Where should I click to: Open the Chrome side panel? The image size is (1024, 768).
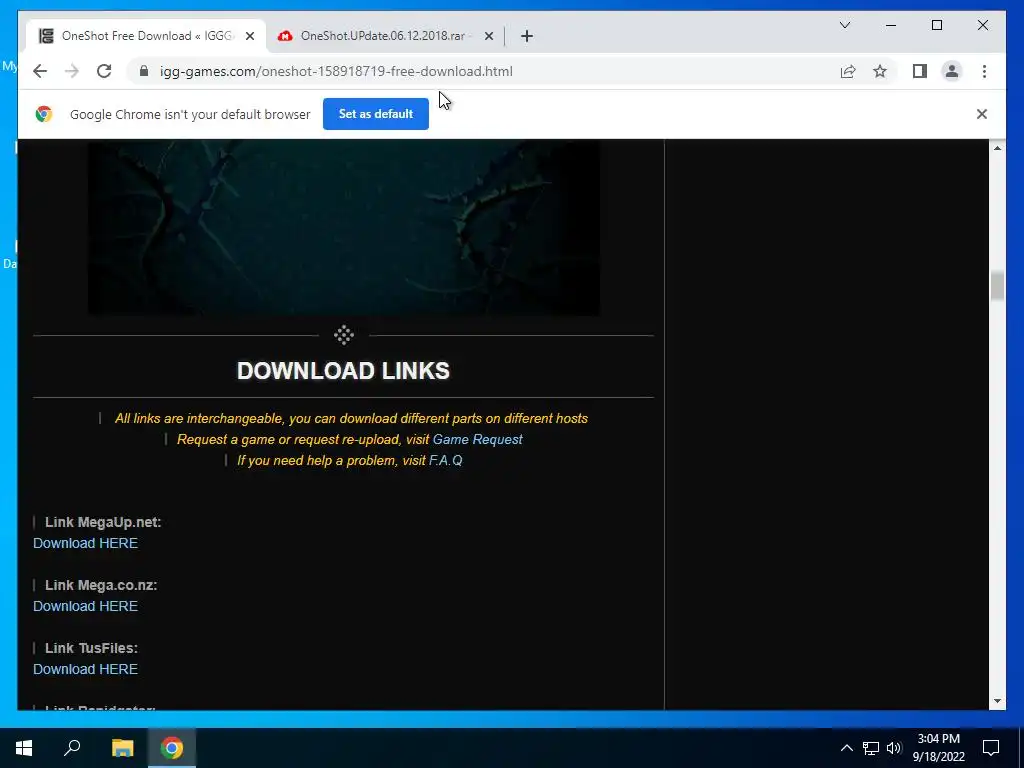[920, 71]
